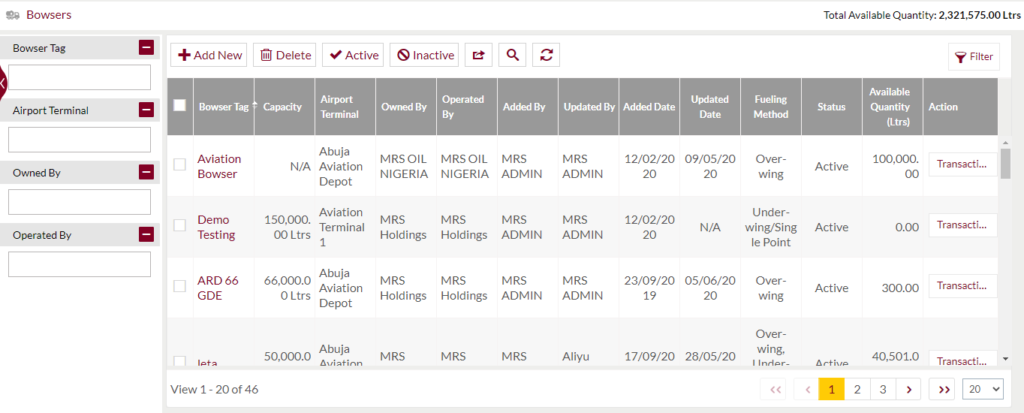Viewport: 1024px width, 413px height.
Task: Mark selected bowsers as Active
Action: point(353,56)
